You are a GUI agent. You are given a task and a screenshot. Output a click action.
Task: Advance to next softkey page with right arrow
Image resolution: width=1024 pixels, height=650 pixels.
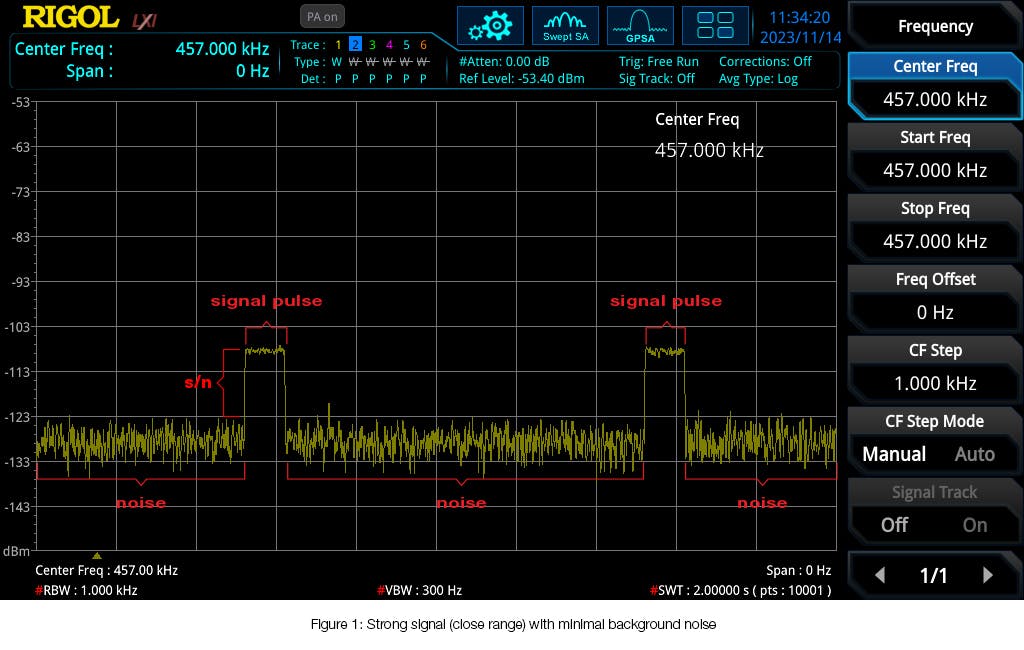[x=990, y=575]
